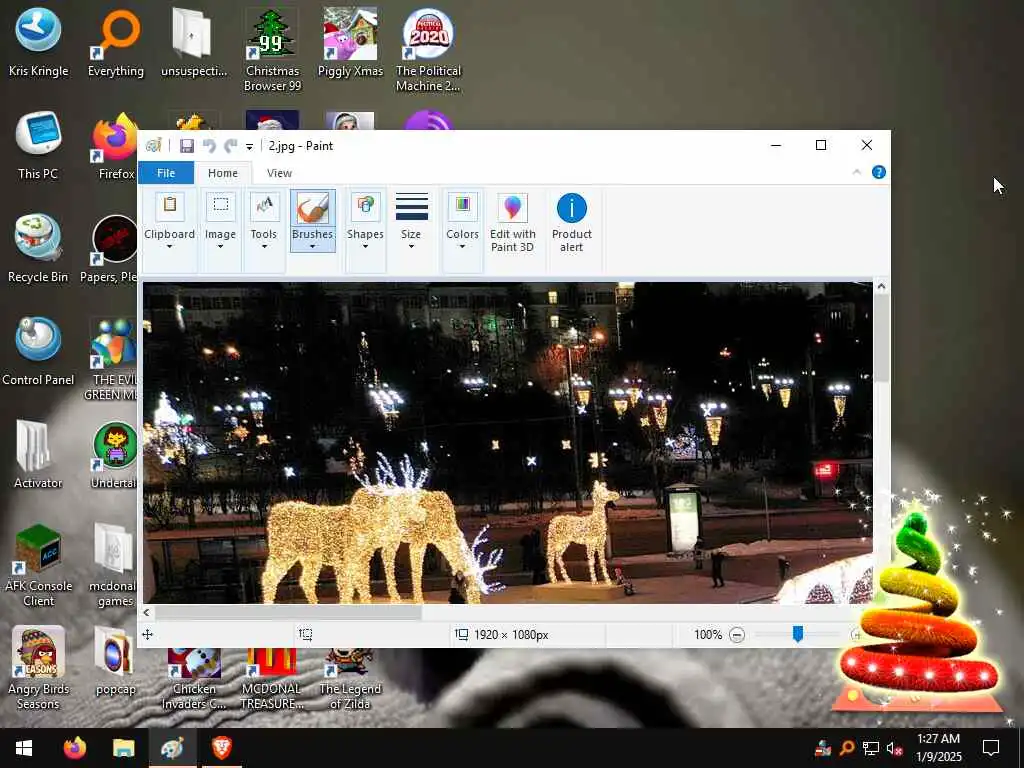Select The Political Machine 2020 icon
Screen dimensions: 1024x768
point(428,50)
